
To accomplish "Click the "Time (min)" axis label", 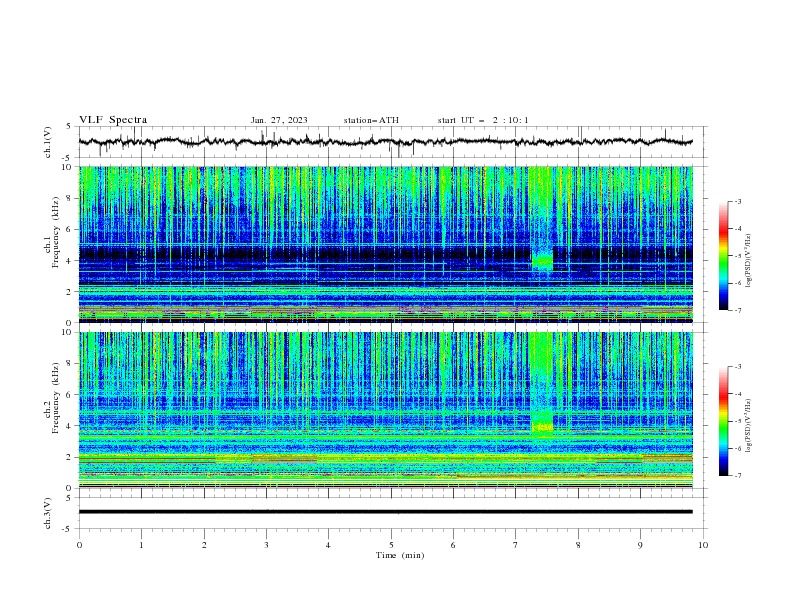I will (400, 555).
